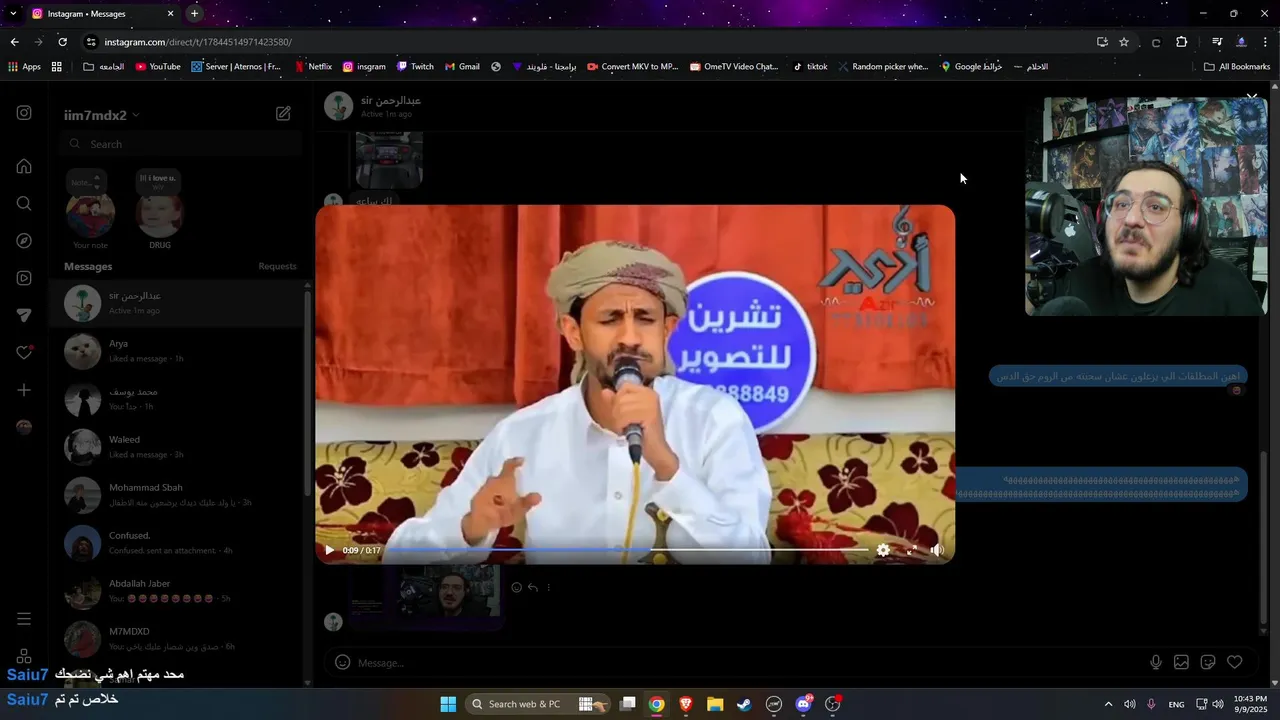Play the video in the overlay player
Screen dimensions: 1280x720
click(x=330, y=550)
